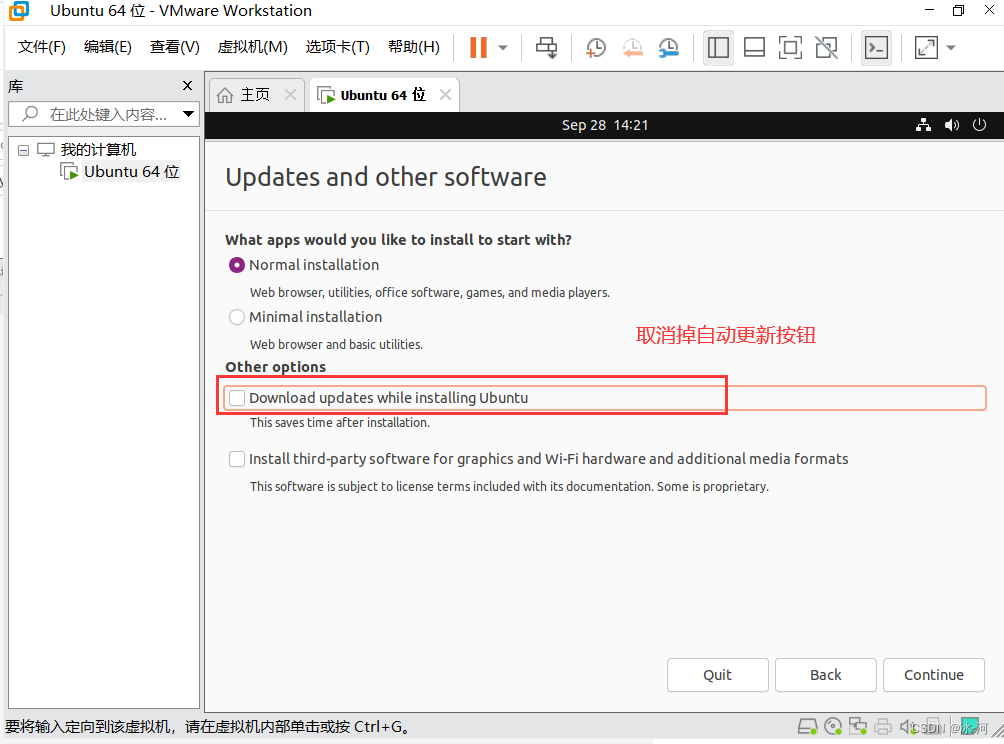
Task: Click the Back button
Action: pos(825,675)
